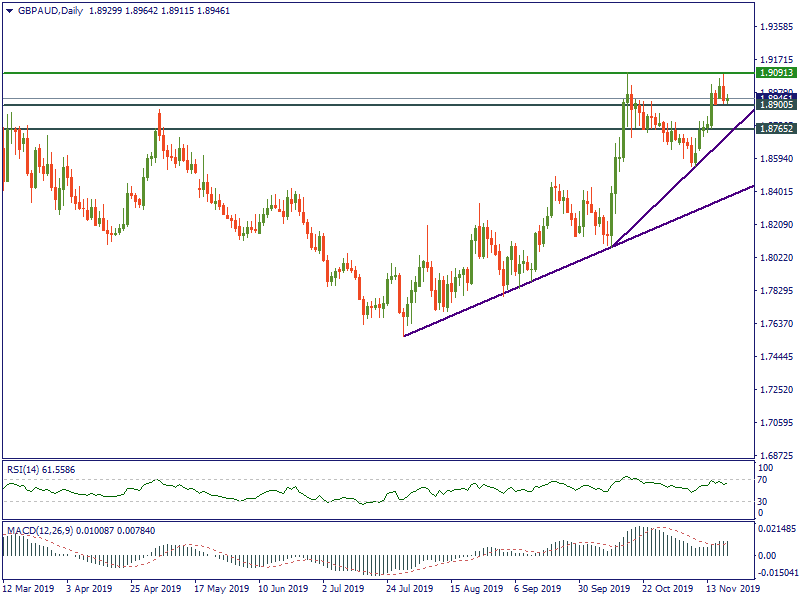
Task: Select the green 1.90913 price label
Action: click(776, 73)
